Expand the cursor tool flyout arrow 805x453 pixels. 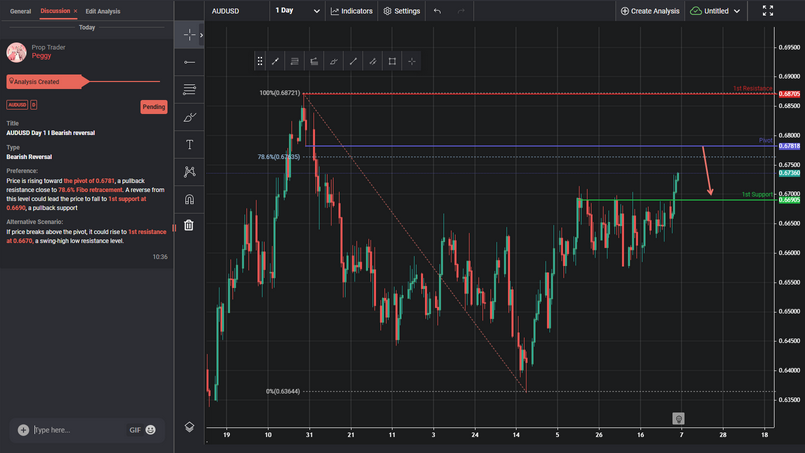pyautogui.click(x=201, y=35)
